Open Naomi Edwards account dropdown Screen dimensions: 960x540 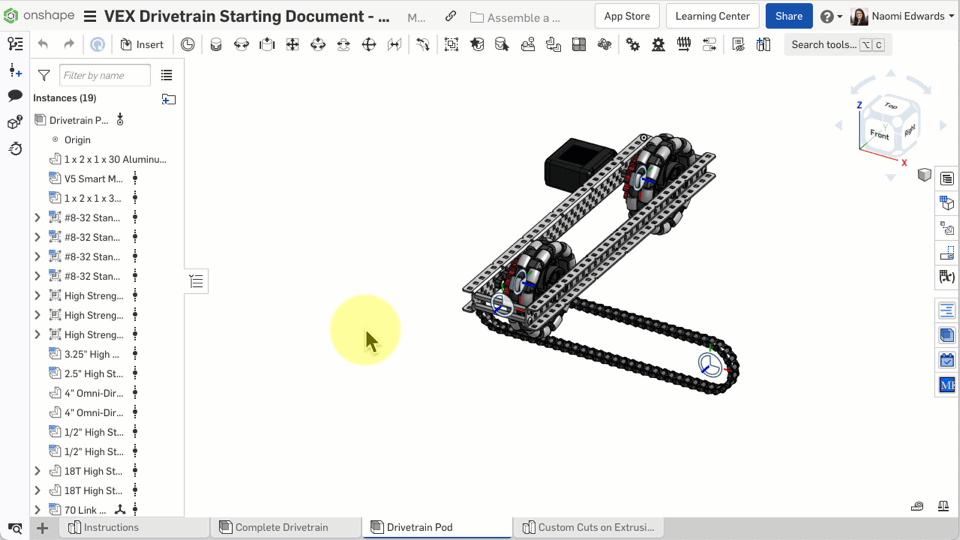click(x=901, y=17)
